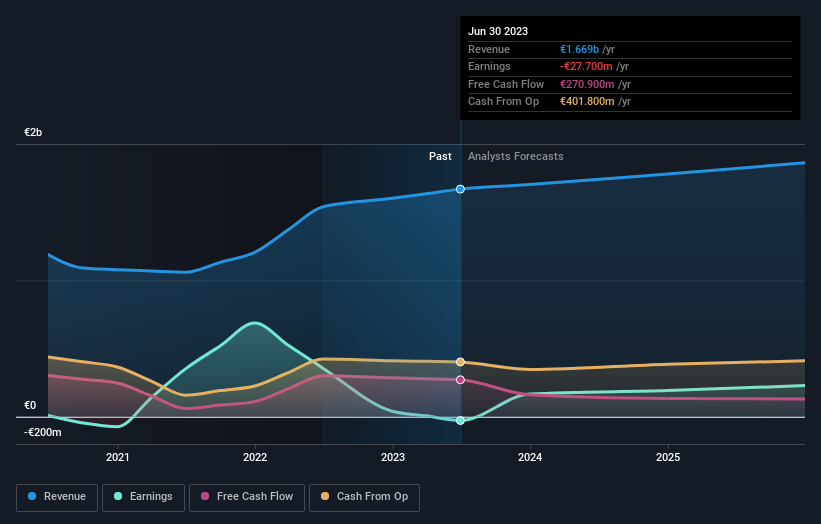Viewport: 821px width, 524px height.
Task: Click the €0 y-axis label
Action: pos(30,405)
